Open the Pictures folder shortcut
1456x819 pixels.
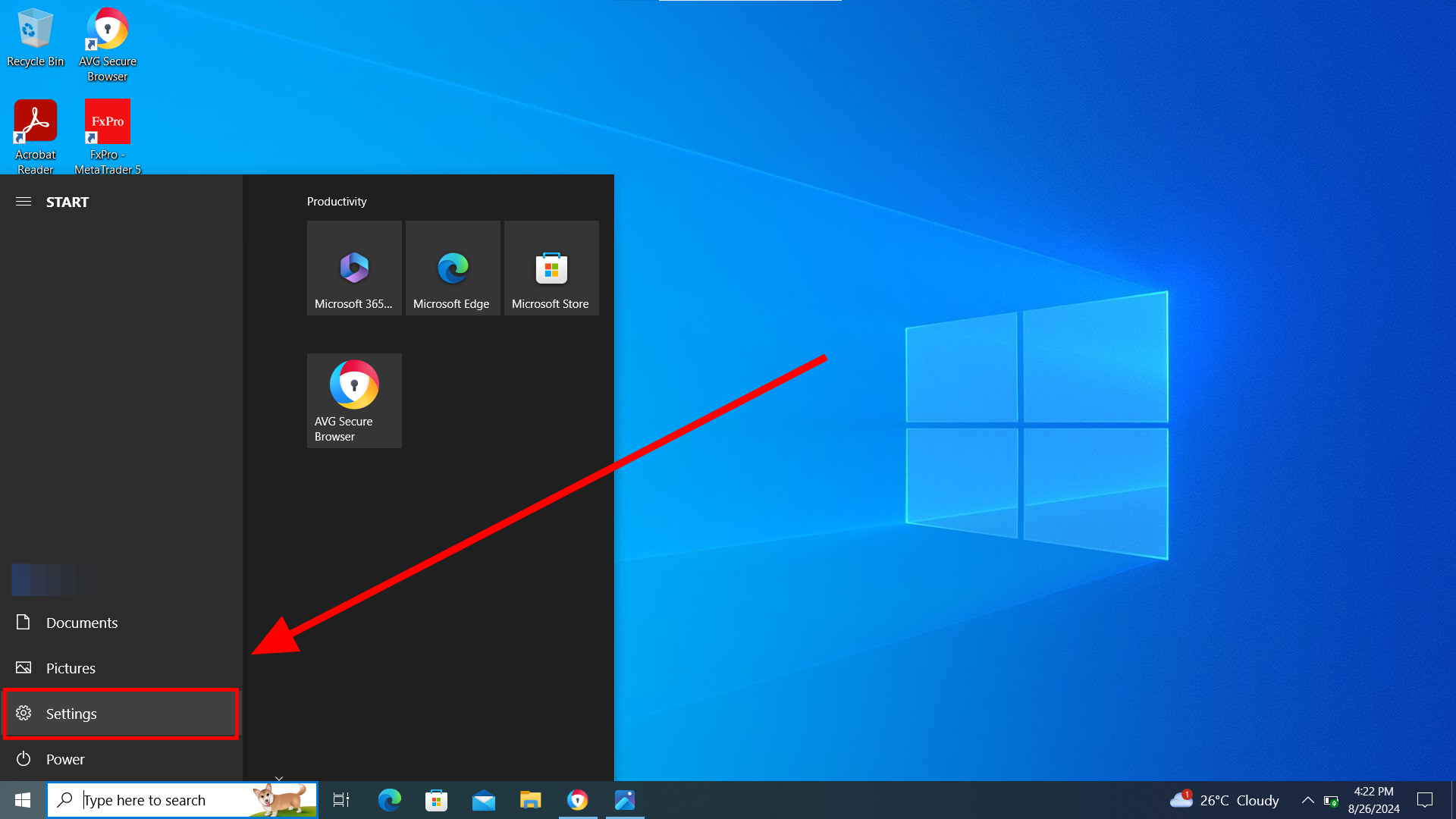pos(70,668)
